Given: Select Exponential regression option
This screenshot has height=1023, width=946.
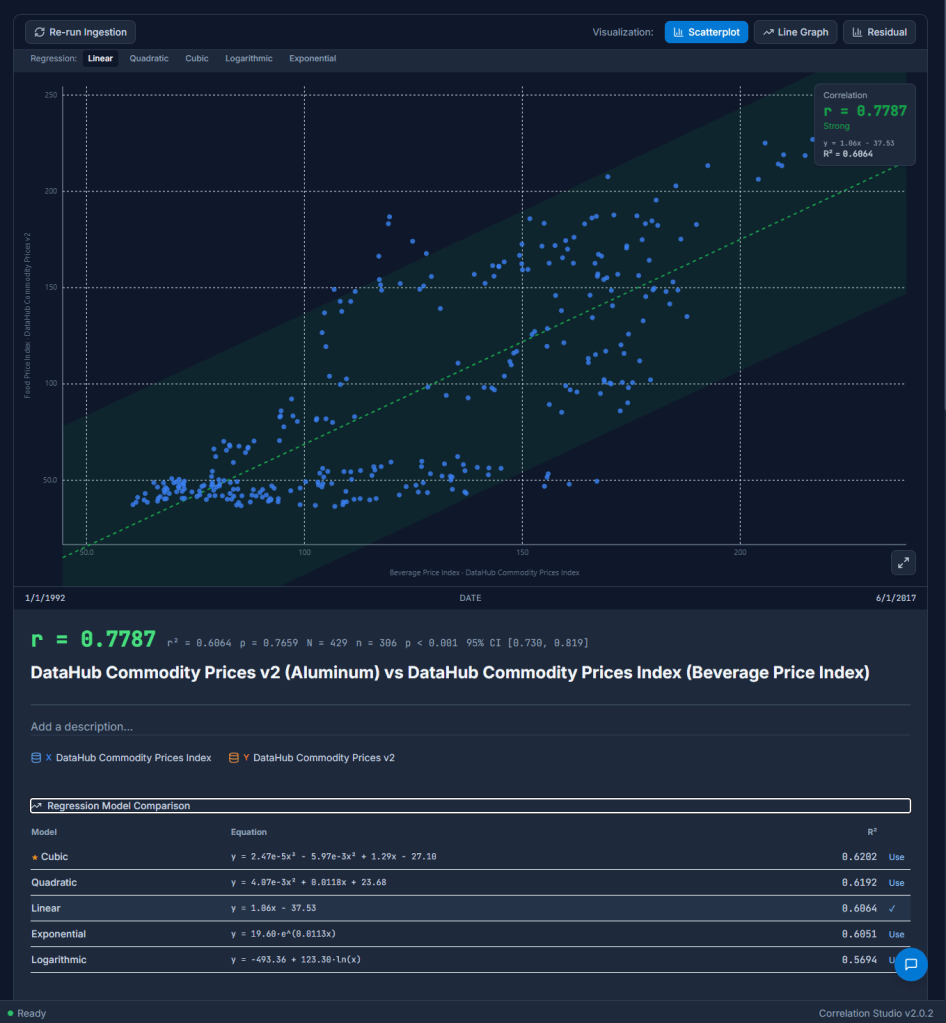Looking at the screenshot, I should click(313, 58).
